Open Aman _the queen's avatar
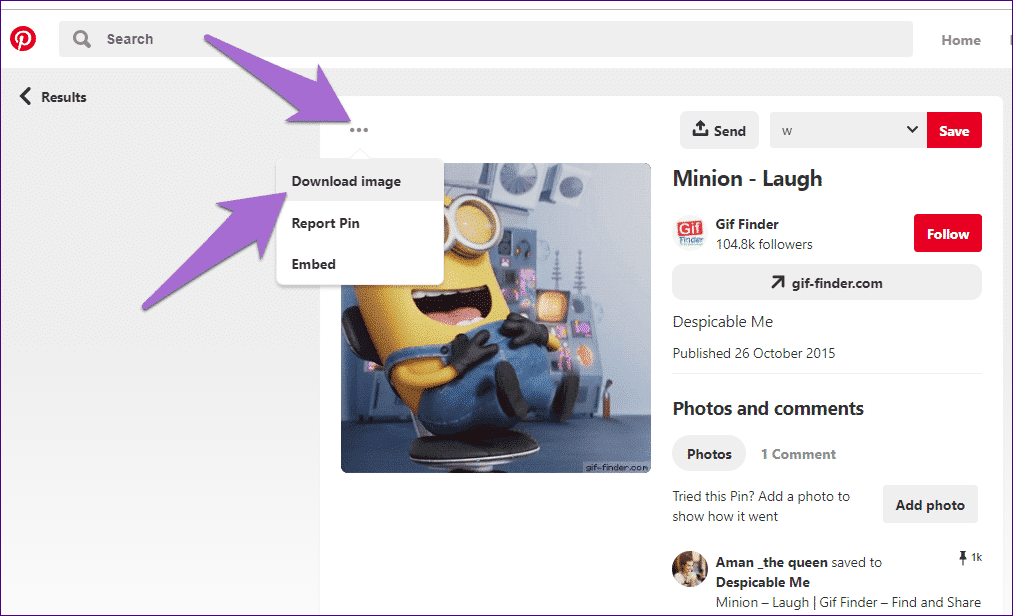This screenshot has height=616, width=1013. pyautogui.click(x=689, y=568)
